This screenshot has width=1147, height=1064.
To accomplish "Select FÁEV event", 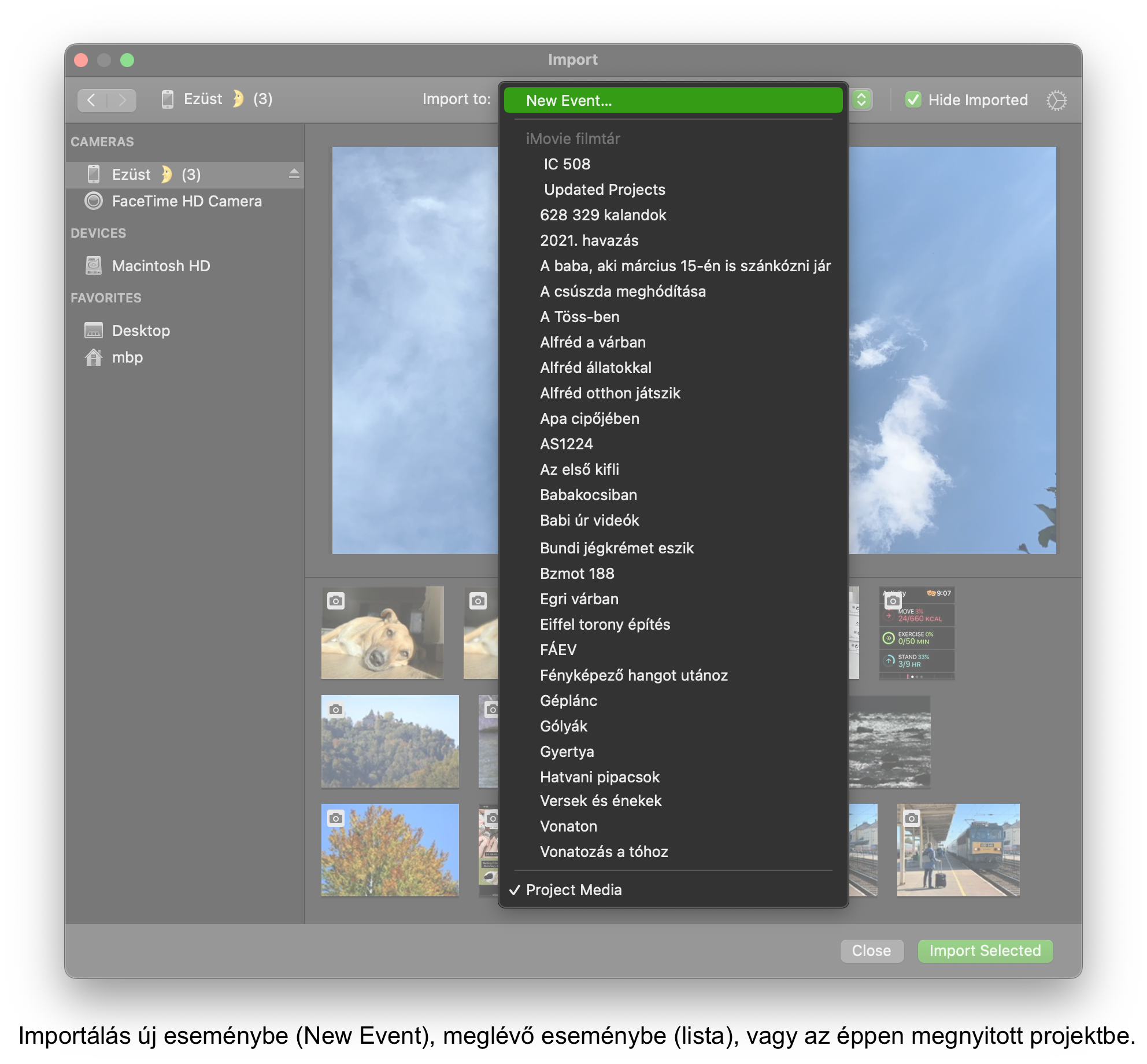I will pos(674,650).
